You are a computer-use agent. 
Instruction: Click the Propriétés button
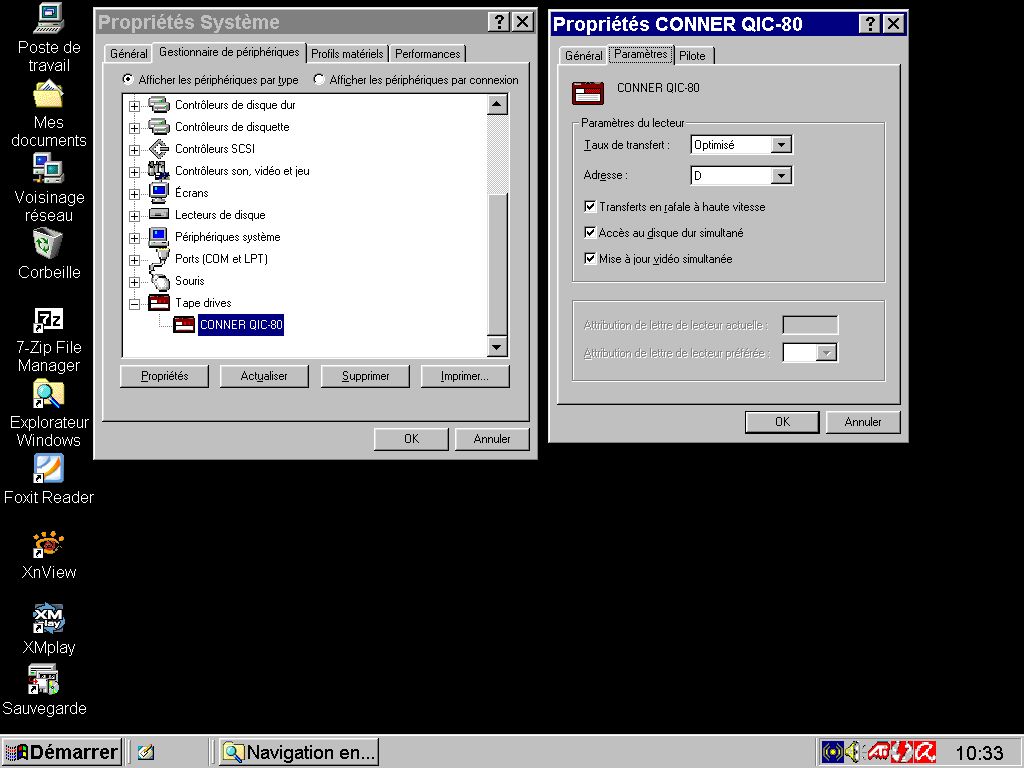[x=165, y=376]
